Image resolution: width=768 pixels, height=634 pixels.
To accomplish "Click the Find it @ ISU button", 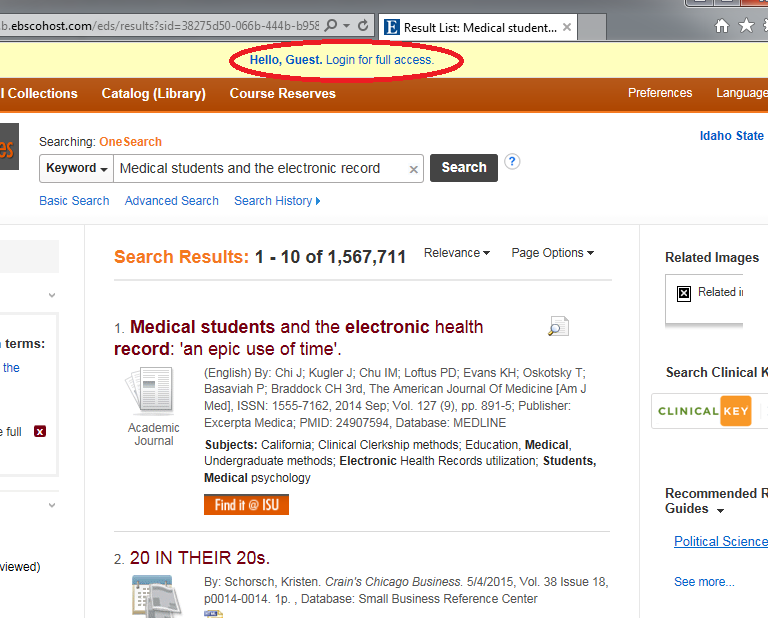I will pos(246,505).
